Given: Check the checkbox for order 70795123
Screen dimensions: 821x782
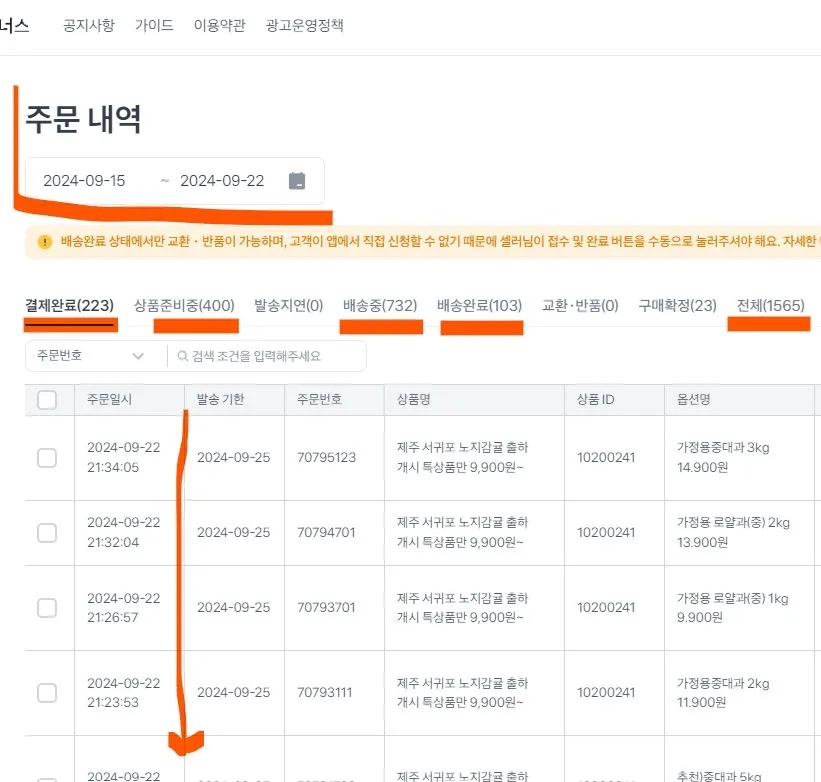Looking at the screenshot, I should coord(47,456).
